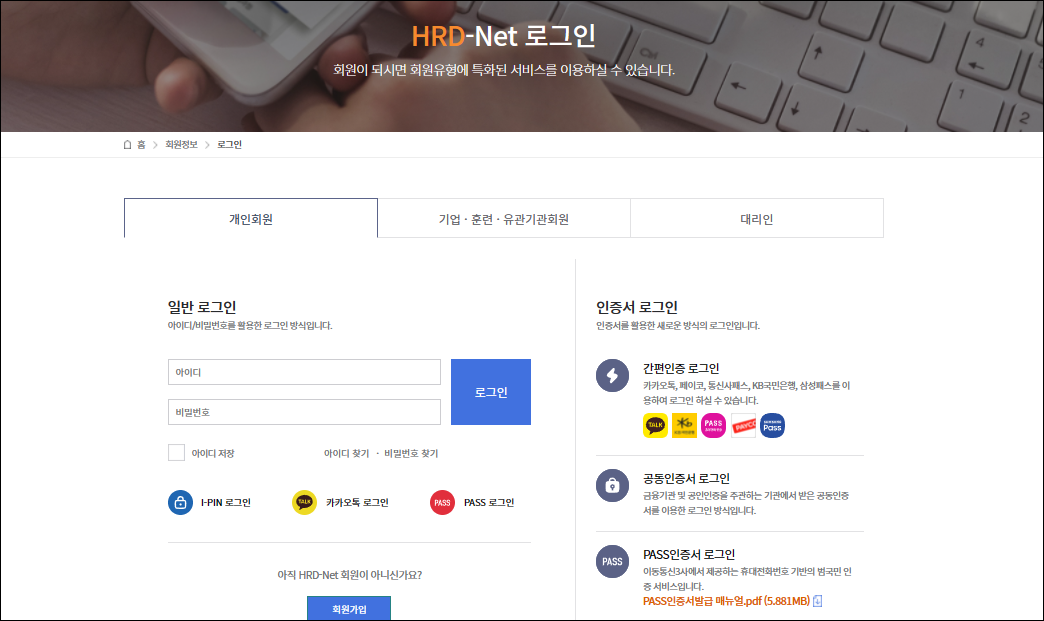Click the round PASS icon for PASS인증서
Image resolution: width=1044 pixels, height=621 pixels.
coord(613,562)
